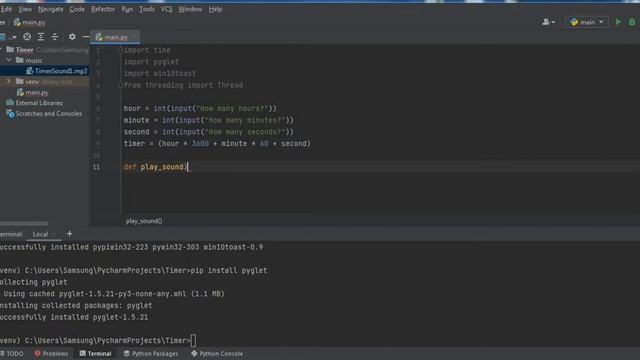Image resolution: width=640 pixels, height=360 pixels.
Task: Select main.py in project tree
Action: [33, 93]
